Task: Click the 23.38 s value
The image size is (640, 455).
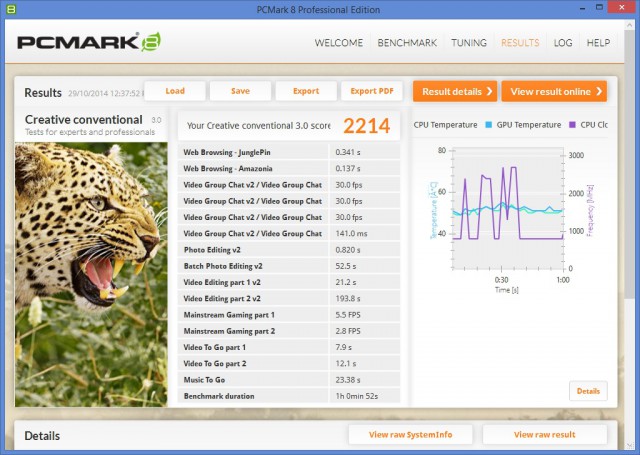Action: tap(348, 380)
